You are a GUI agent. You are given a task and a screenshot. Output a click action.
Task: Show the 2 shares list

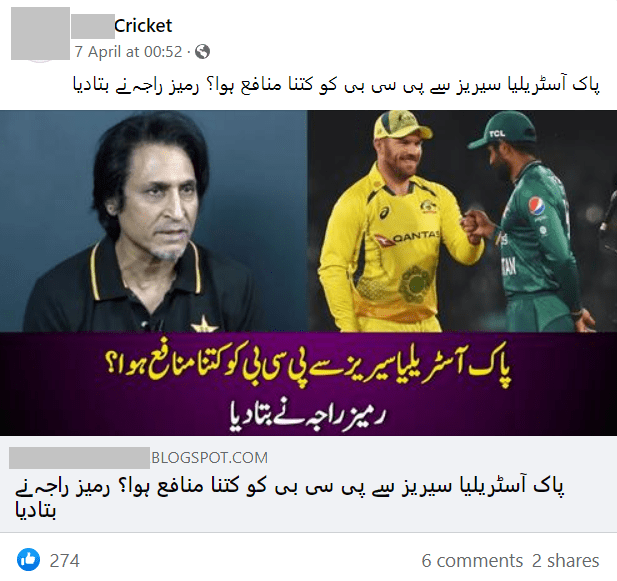point(565,561)
